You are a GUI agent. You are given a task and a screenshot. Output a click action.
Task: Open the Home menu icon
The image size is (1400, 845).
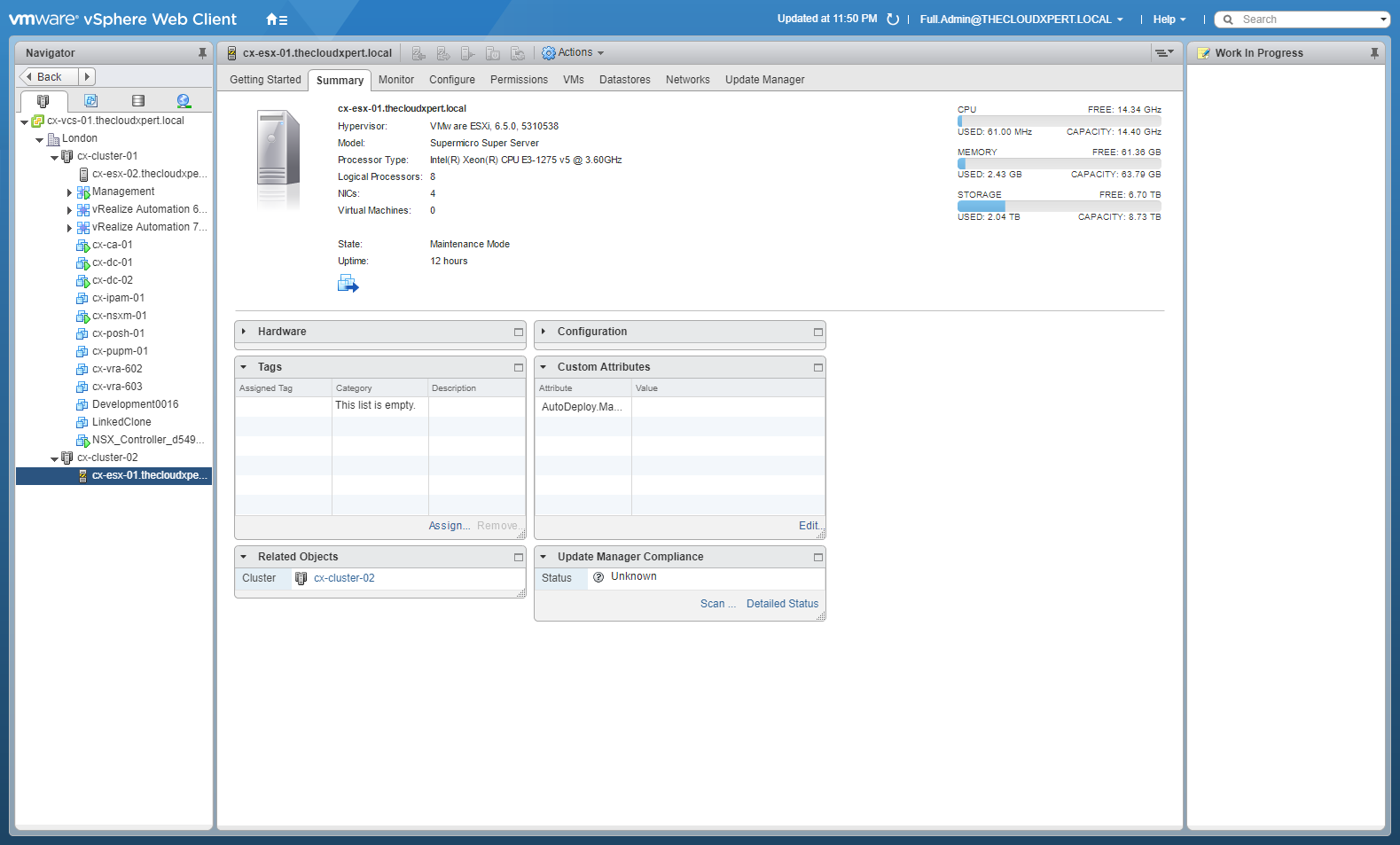276,20
